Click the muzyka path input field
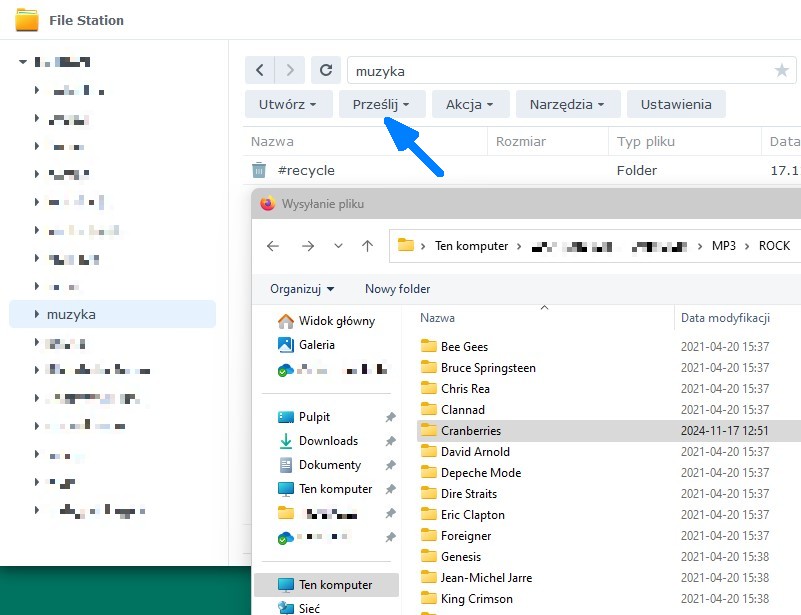The image size is (801, 615). click(572, 70)
